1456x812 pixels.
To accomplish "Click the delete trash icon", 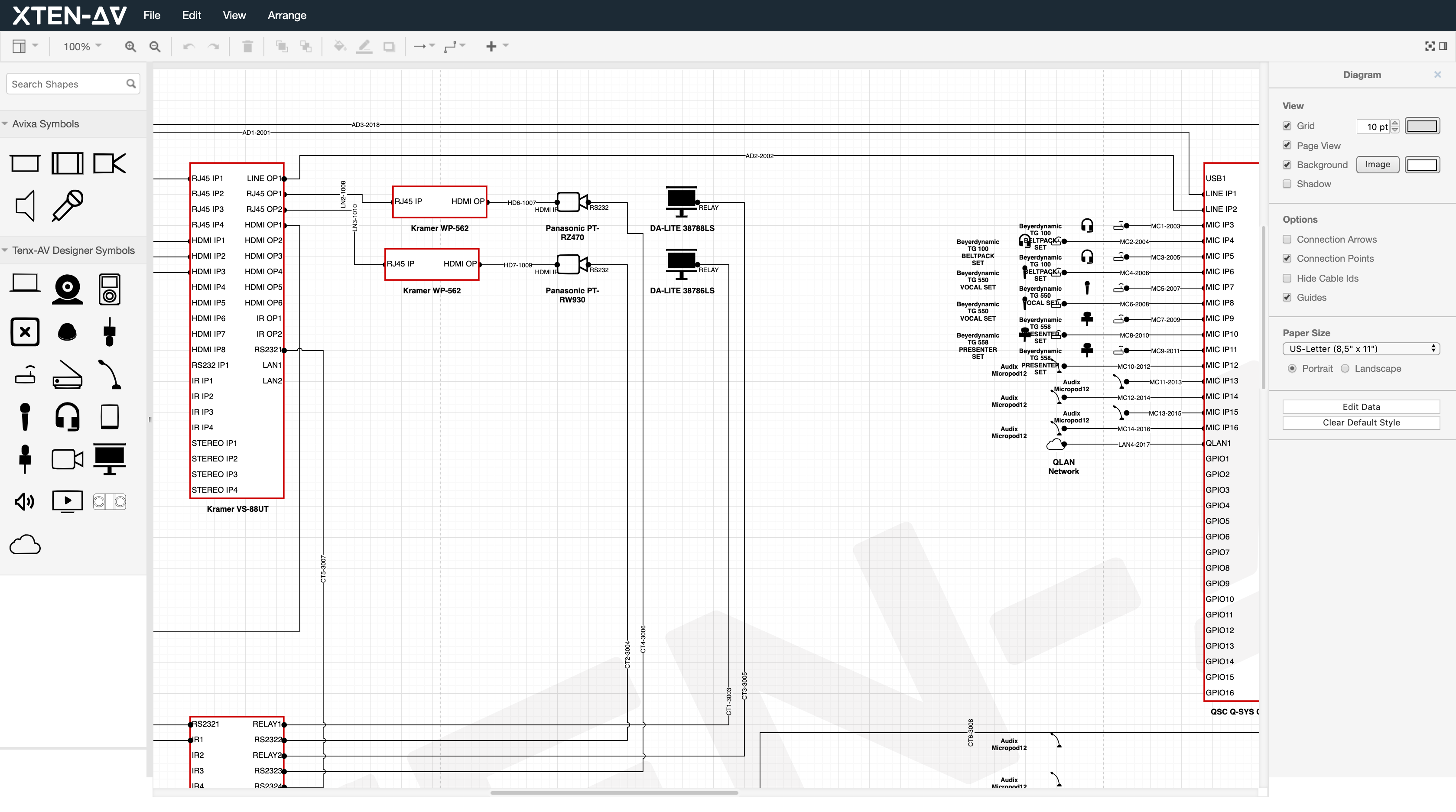I will pyautogui.click(x=247, y=46).
